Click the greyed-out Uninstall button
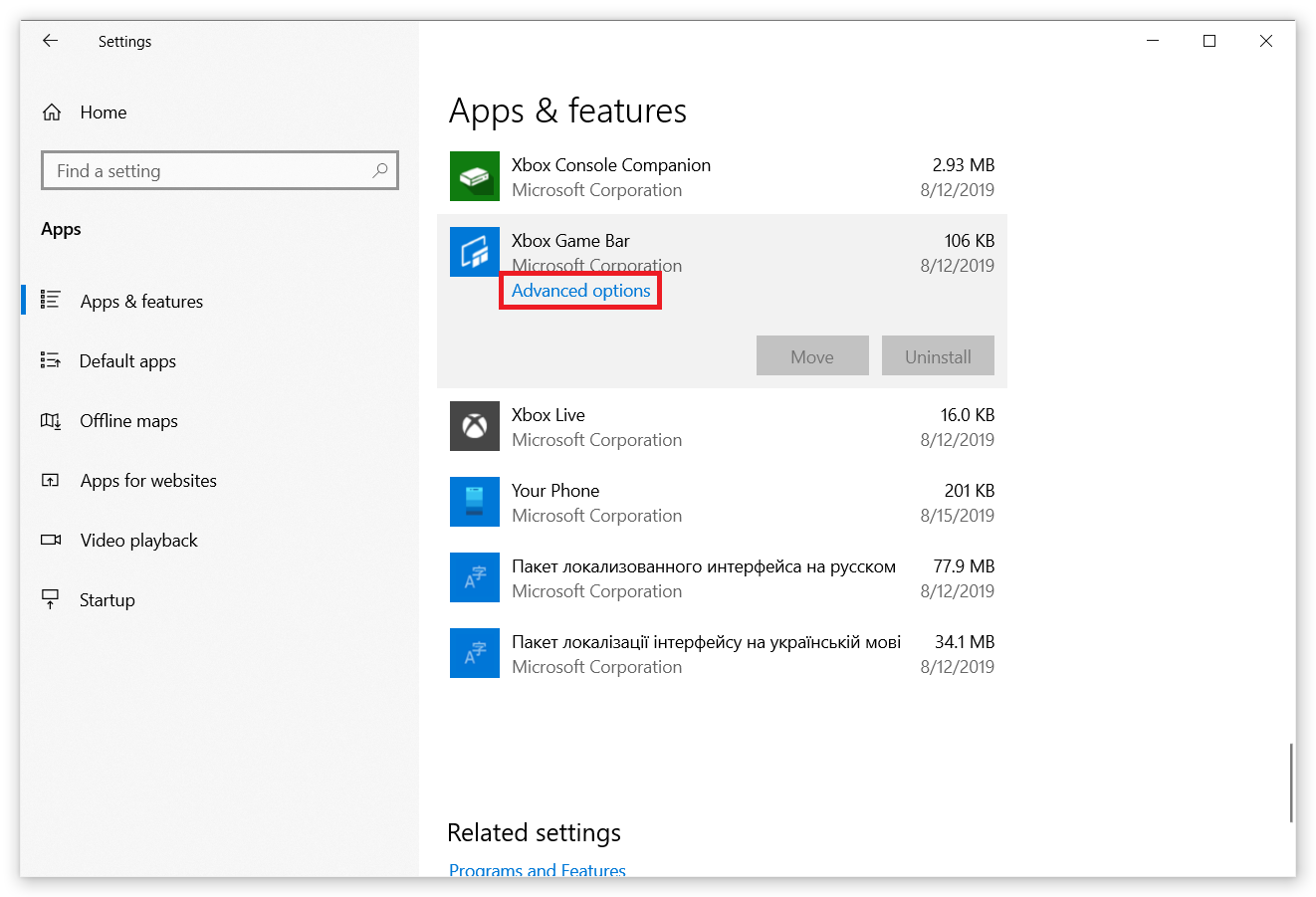 [938, 356]
